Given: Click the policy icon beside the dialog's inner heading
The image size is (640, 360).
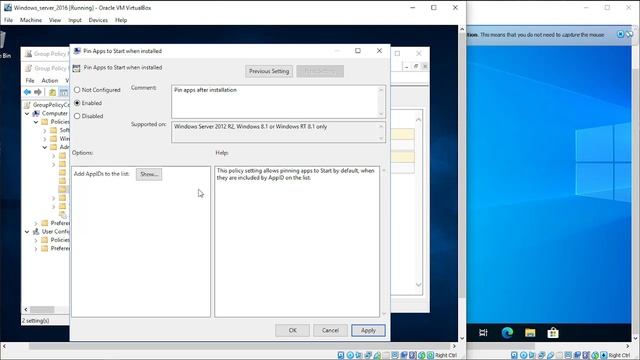Looking at the screenshot, I should 76,68.
